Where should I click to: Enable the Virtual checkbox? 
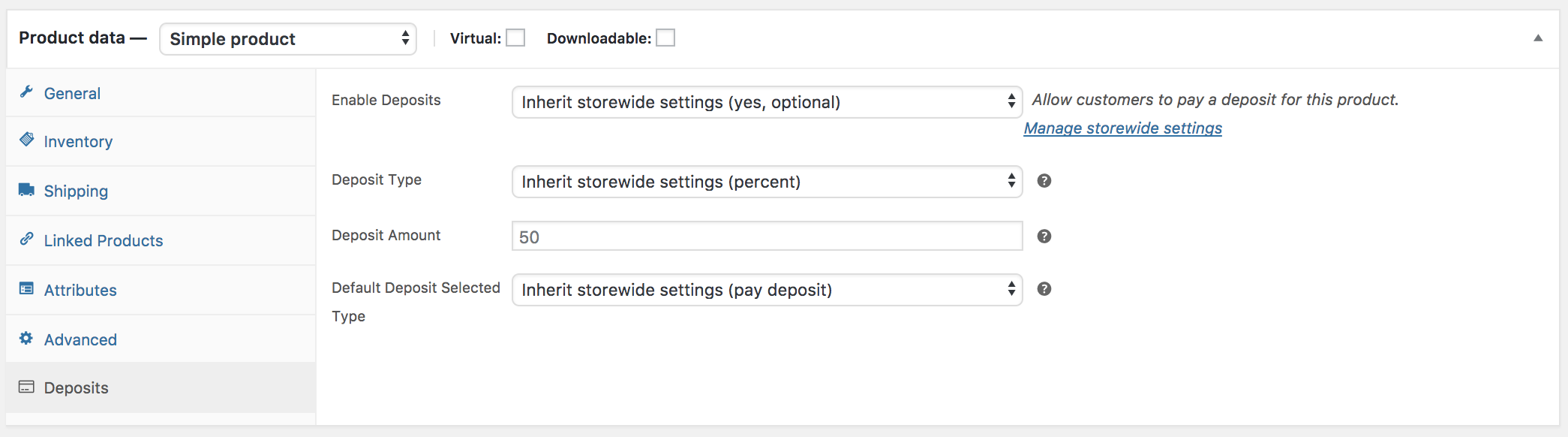515,37
